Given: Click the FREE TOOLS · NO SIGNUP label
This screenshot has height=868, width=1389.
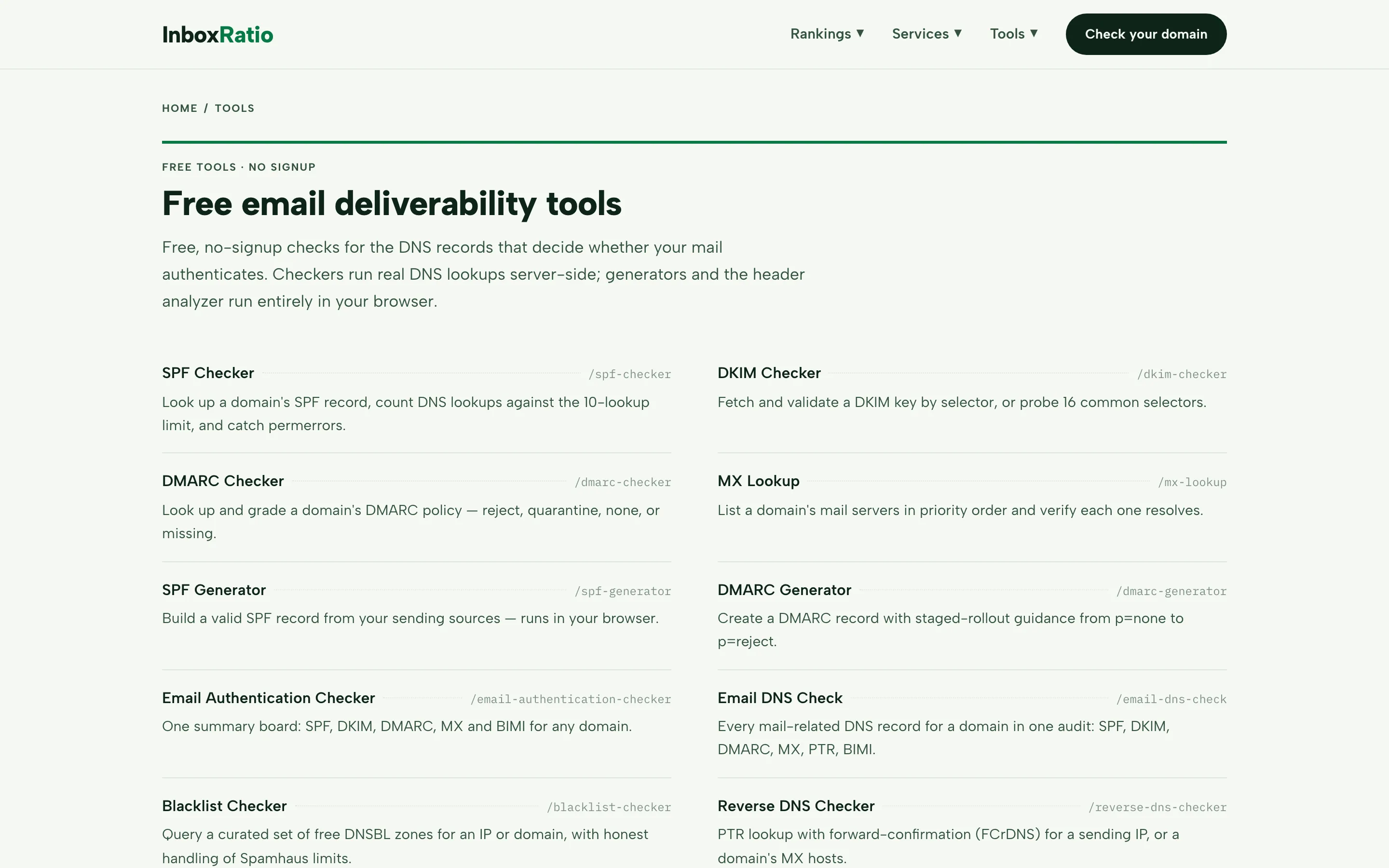Looking at the screenshot, I should [x=239, y=167].
